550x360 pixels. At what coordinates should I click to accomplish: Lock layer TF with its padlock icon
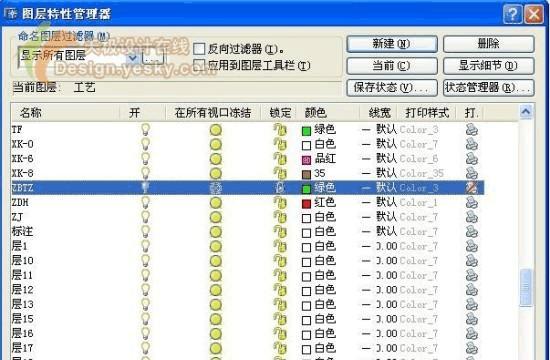280,129
